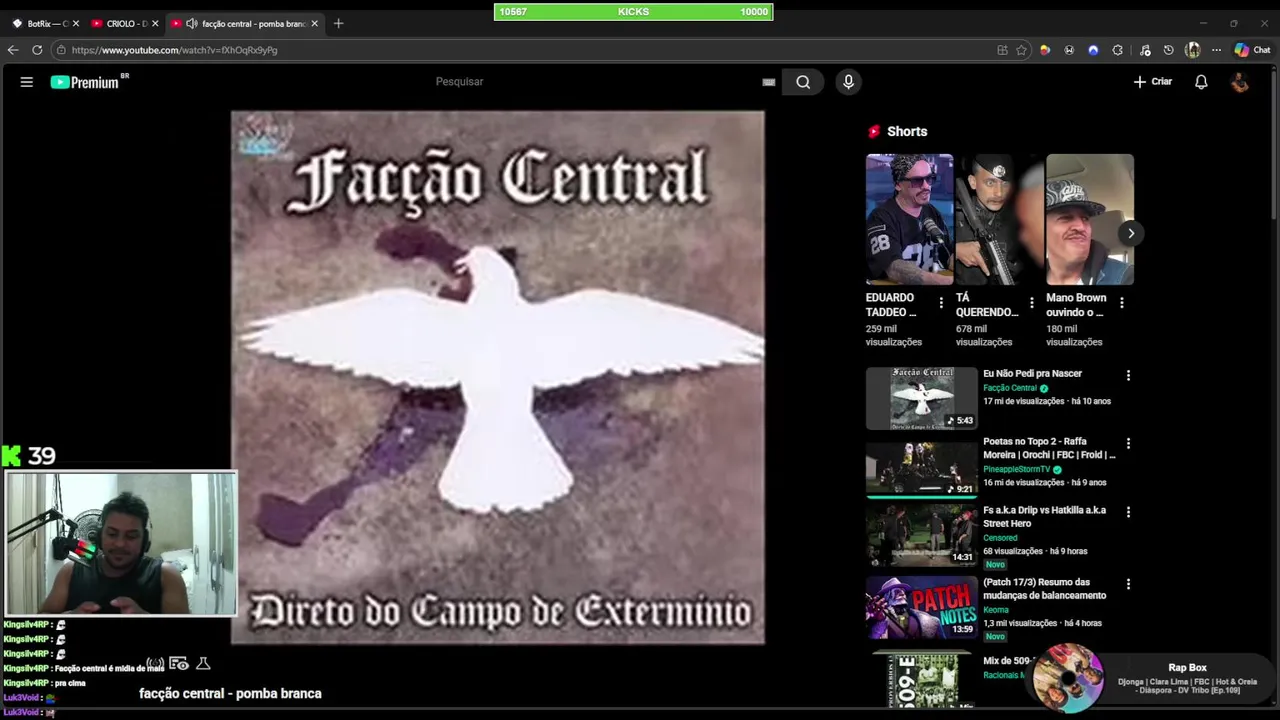Open a new browser tab
This screenshot has width=1280, height=720.
click(x=338, y=23)
